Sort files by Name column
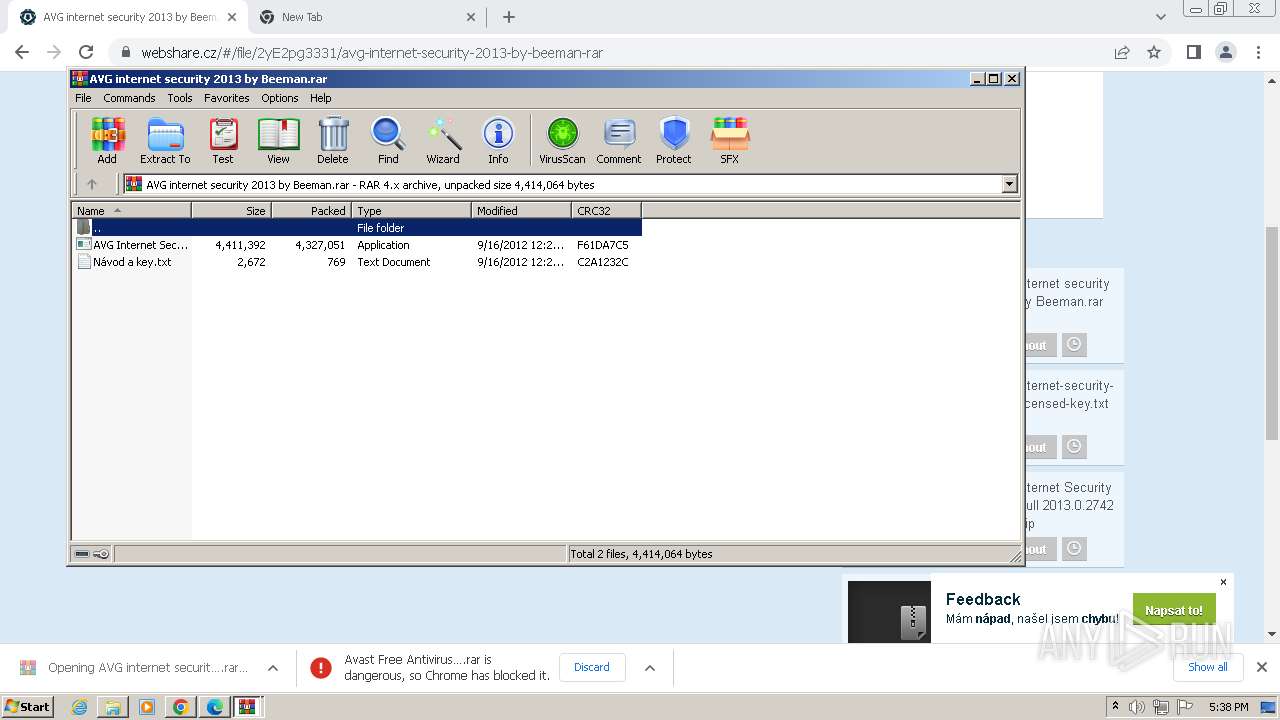The width and height of the screenshot is (1280, 720). 131,210
